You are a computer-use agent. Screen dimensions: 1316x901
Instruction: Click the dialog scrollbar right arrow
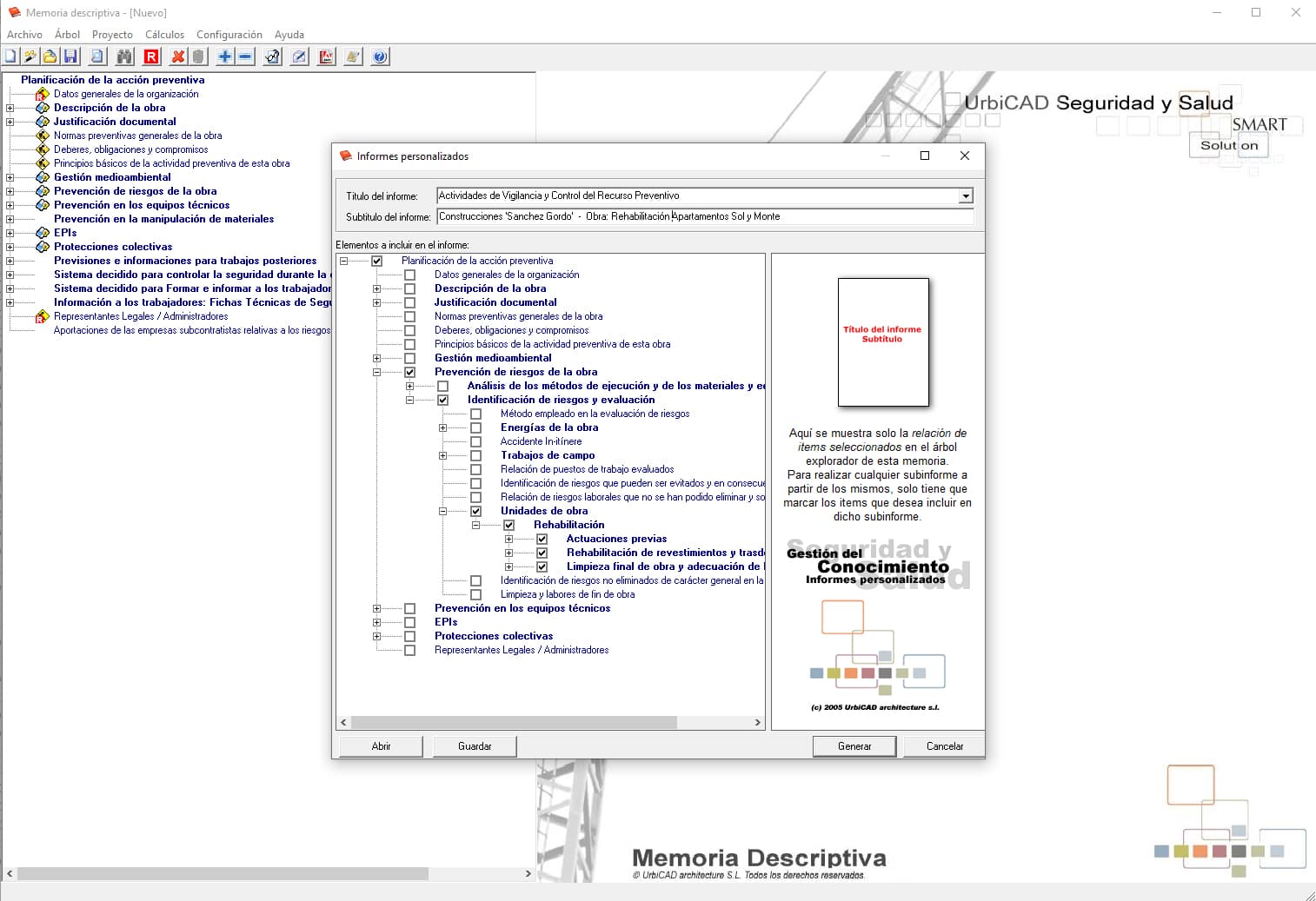click(757, 722)
